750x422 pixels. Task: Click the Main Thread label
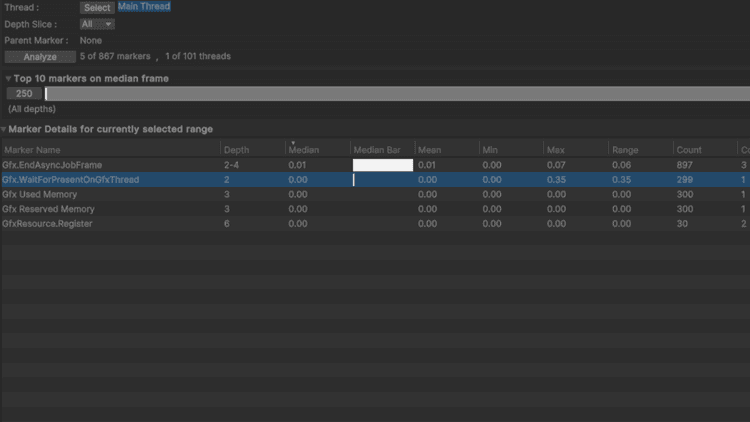click(x=144, y=6)
